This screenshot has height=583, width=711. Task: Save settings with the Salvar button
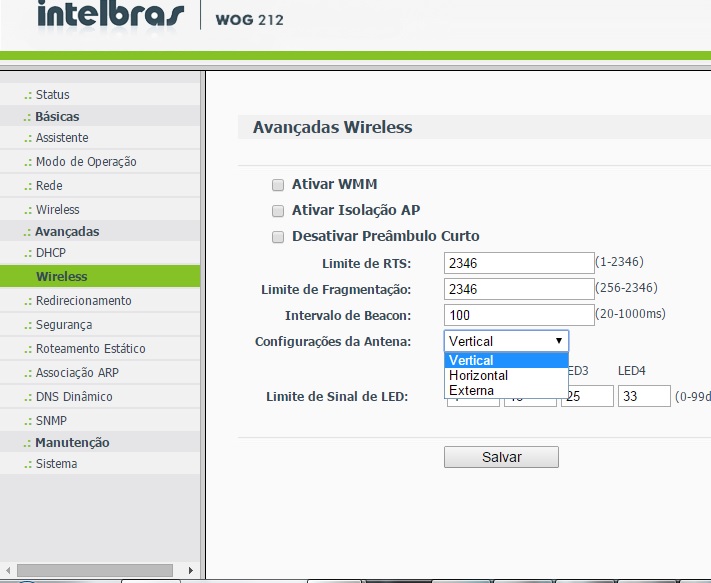[x=501, y=457]
